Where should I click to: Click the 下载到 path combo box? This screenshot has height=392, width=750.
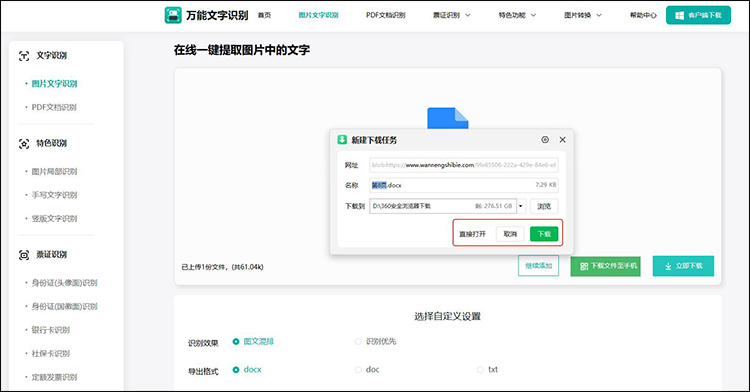443,206
